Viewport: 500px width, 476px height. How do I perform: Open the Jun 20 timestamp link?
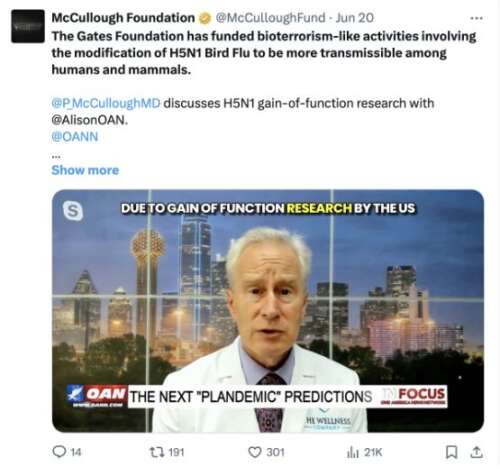click(354, 18)
